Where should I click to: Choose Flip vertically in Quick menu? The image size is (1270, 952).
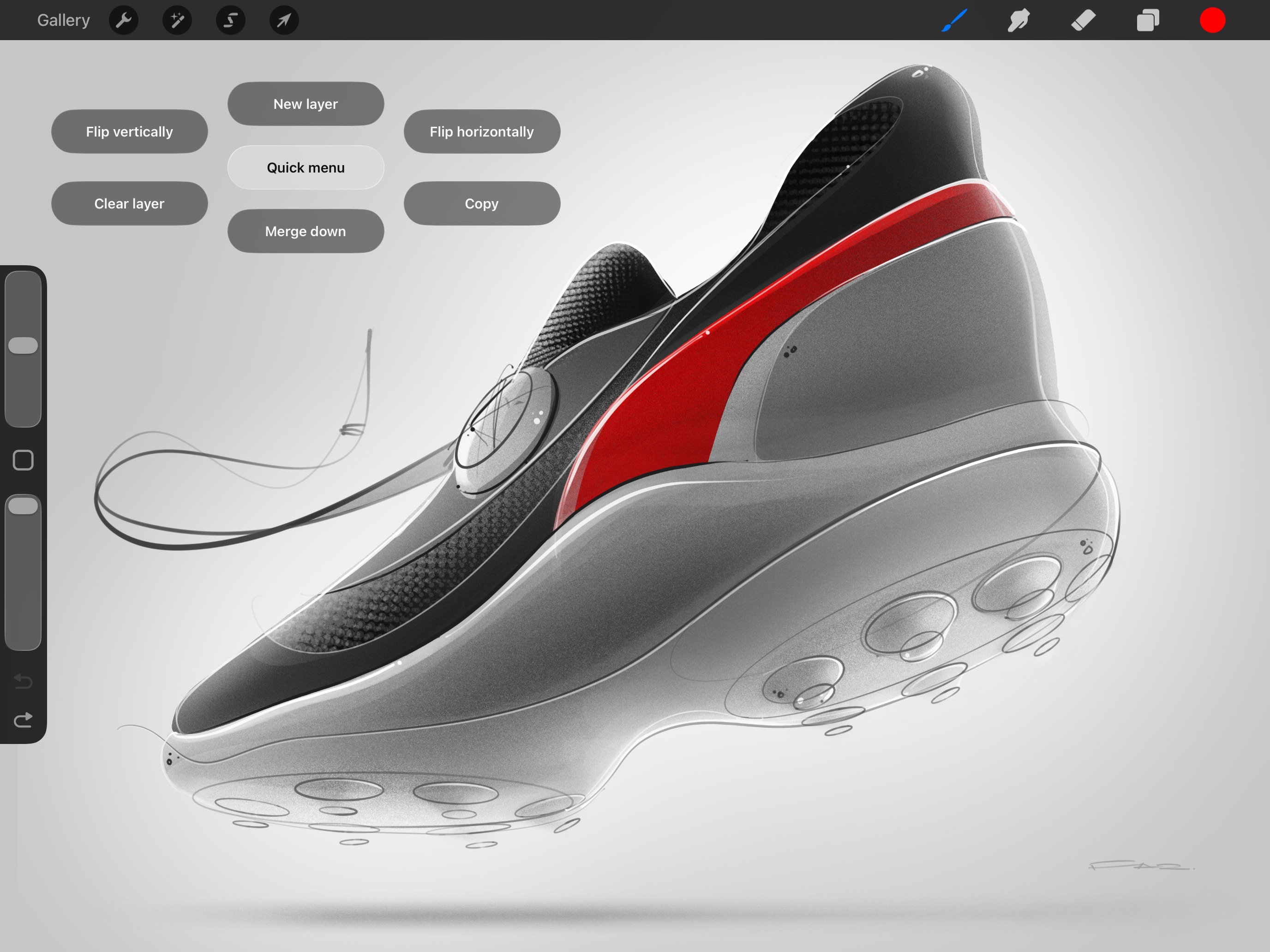click(129, 131)
